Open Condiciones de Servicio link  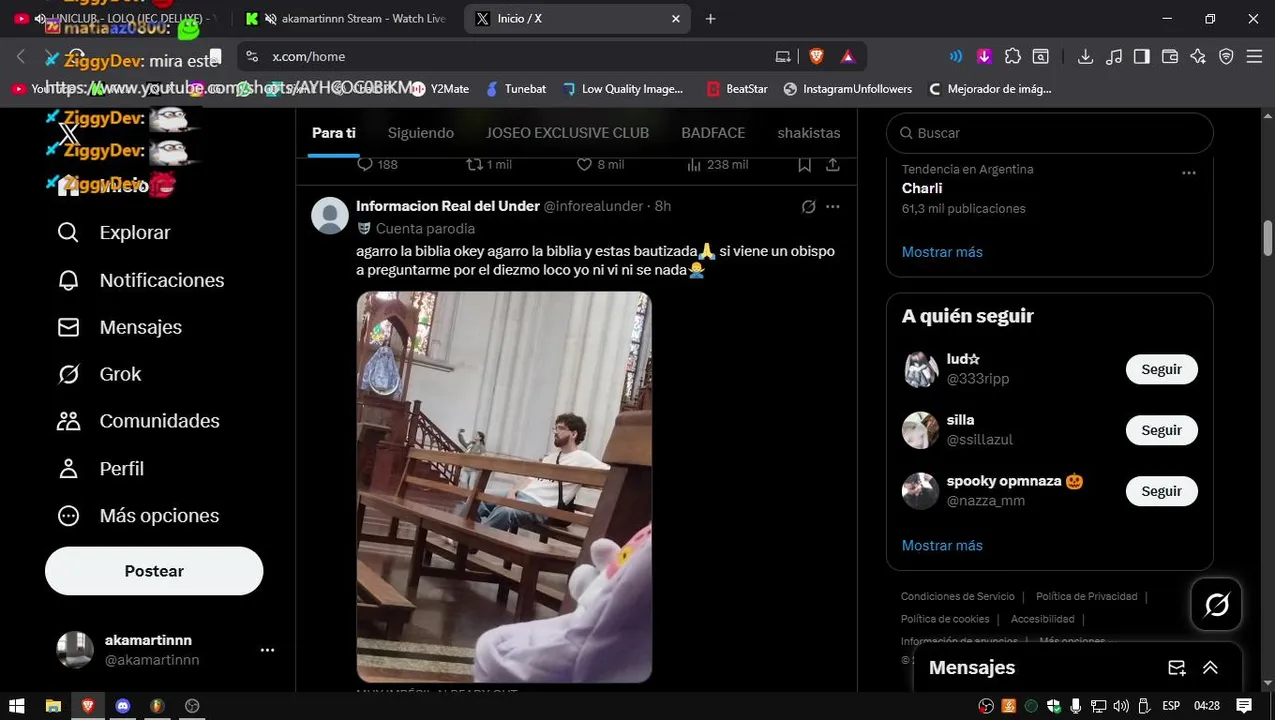point(957,597)
